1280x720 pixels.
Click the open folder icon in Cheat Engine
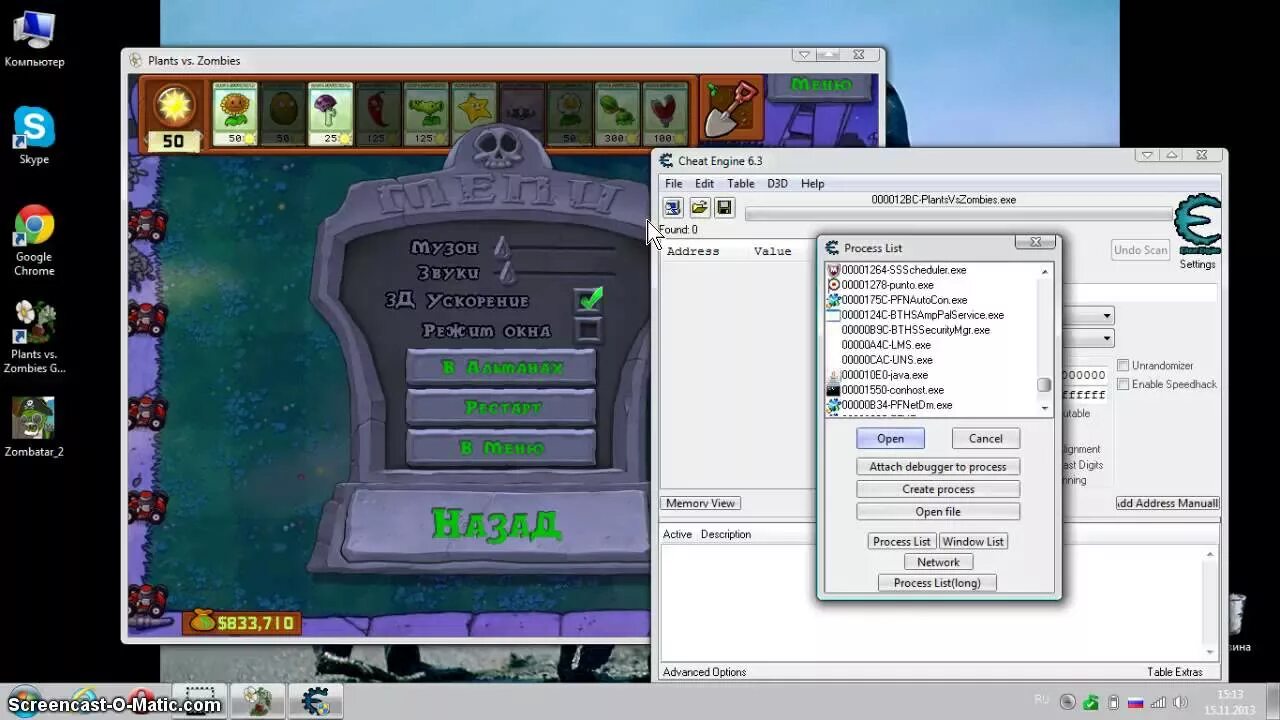coord(699,208)
